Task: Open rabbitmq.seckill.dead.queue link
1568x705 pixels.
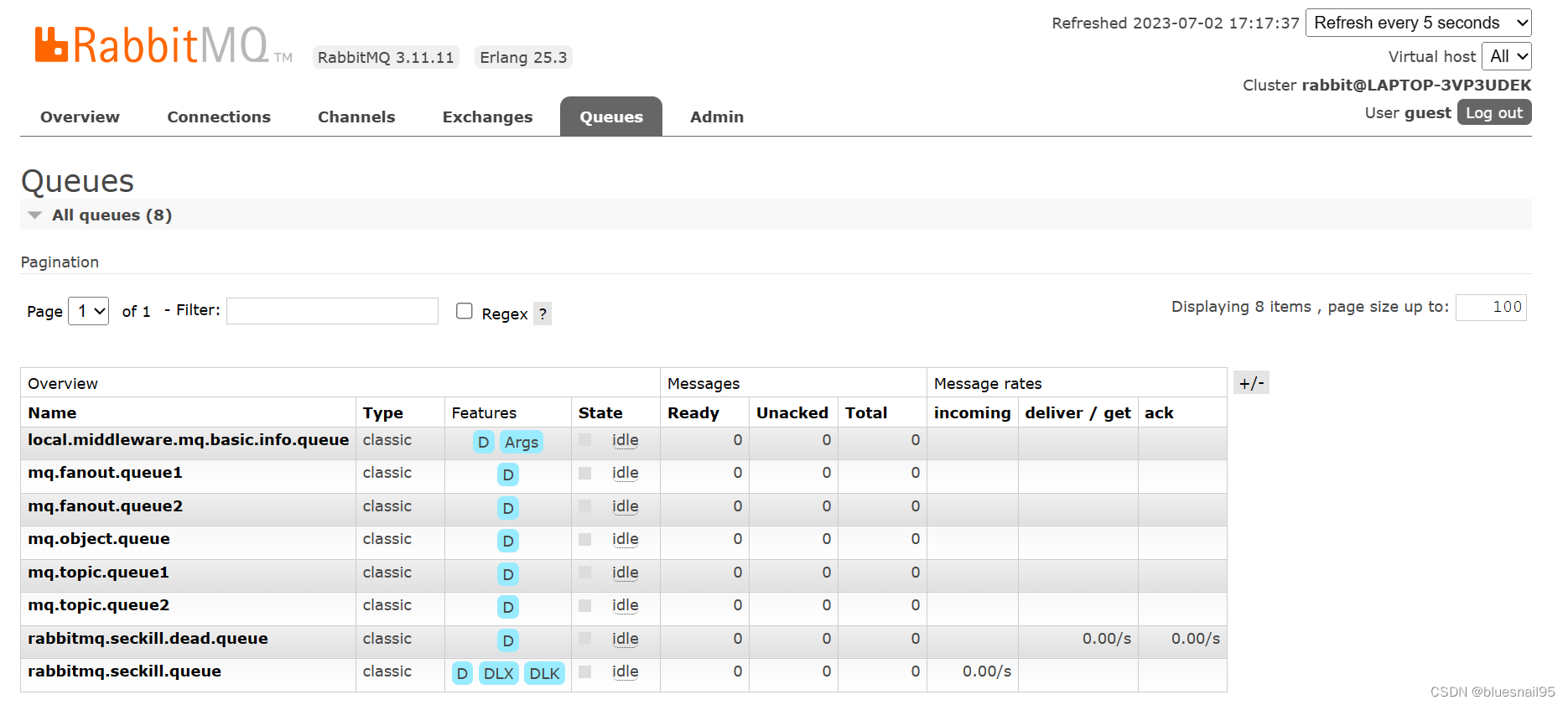Action: coord(148,639)
